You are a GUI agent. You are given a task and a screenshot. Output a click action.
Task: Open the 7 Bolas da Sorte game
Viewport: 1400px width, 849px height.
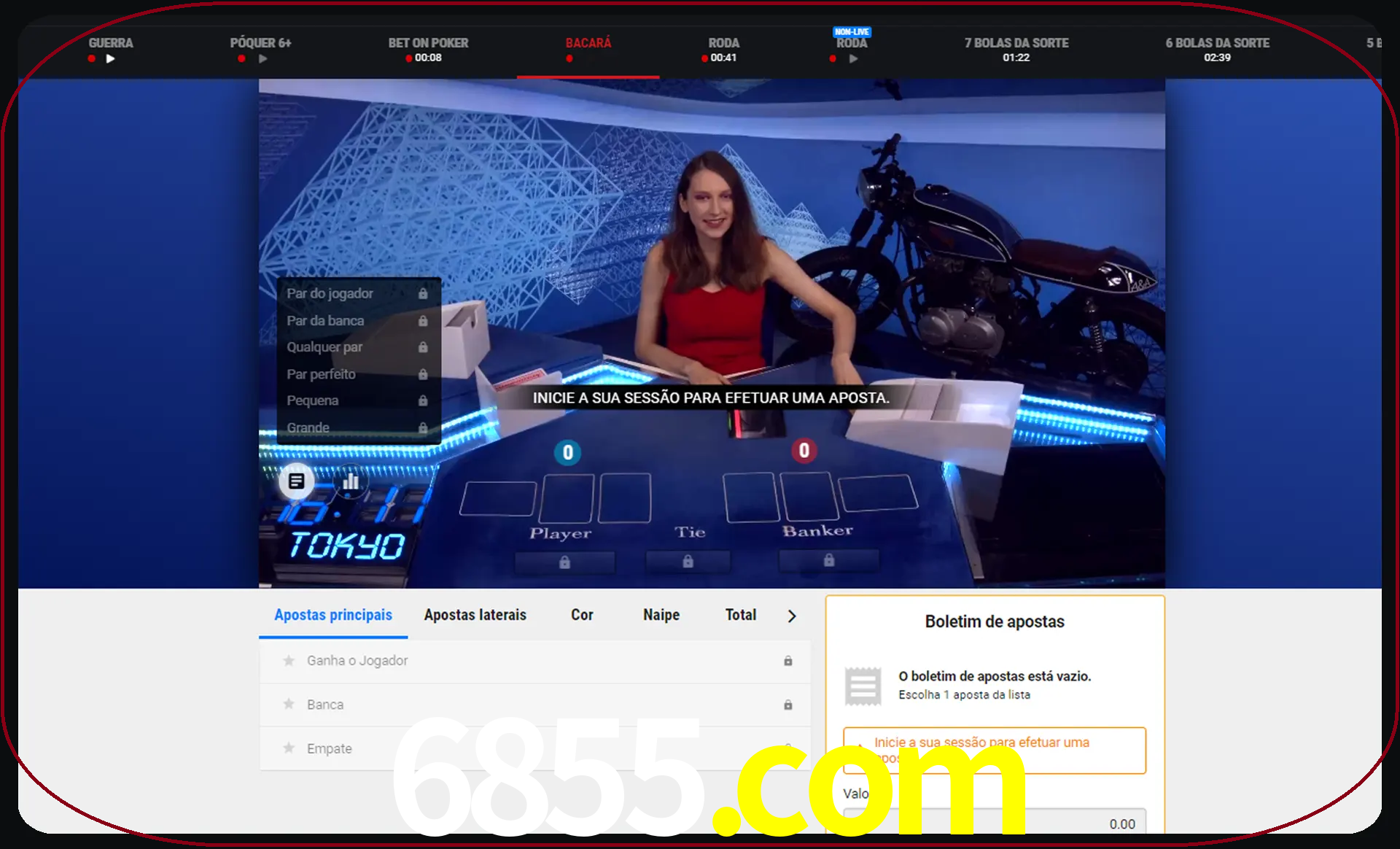(1016, 49)
